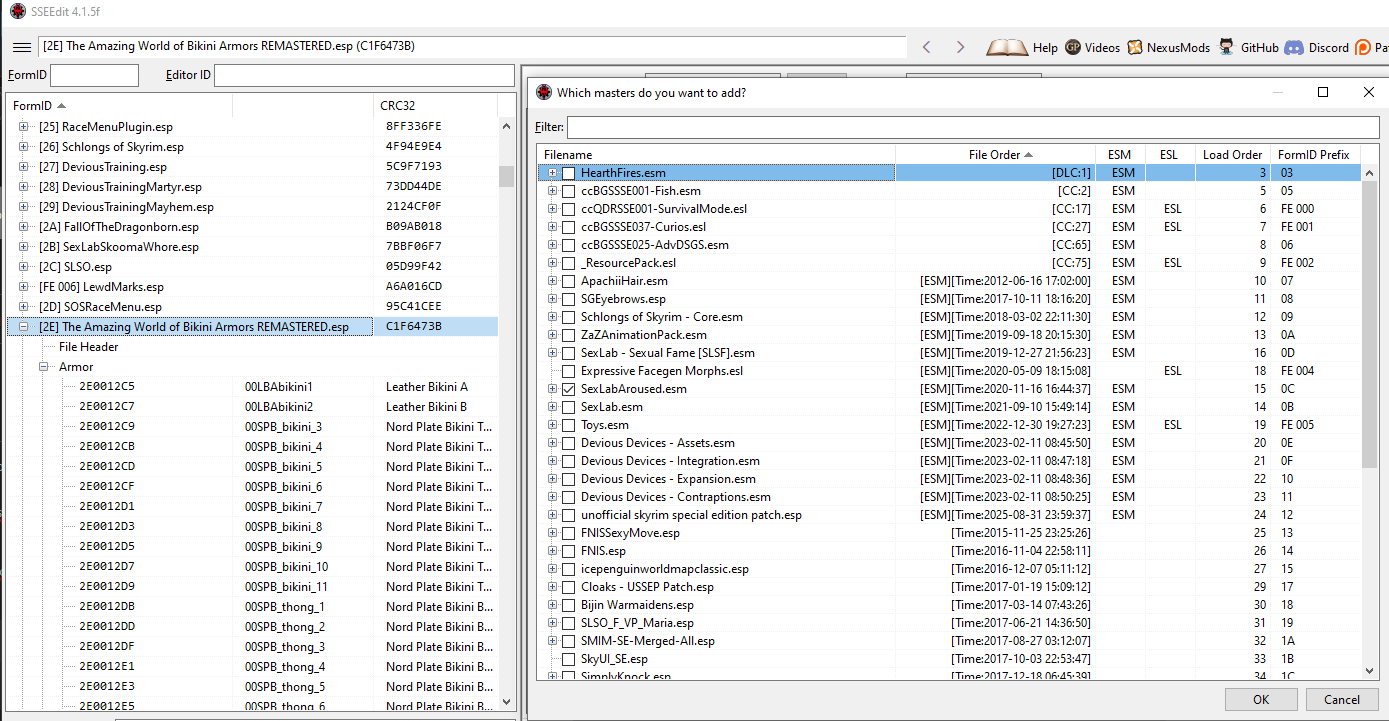Click the FormID input field
The height and width of the screenshot is (721, 1389).
94,75
